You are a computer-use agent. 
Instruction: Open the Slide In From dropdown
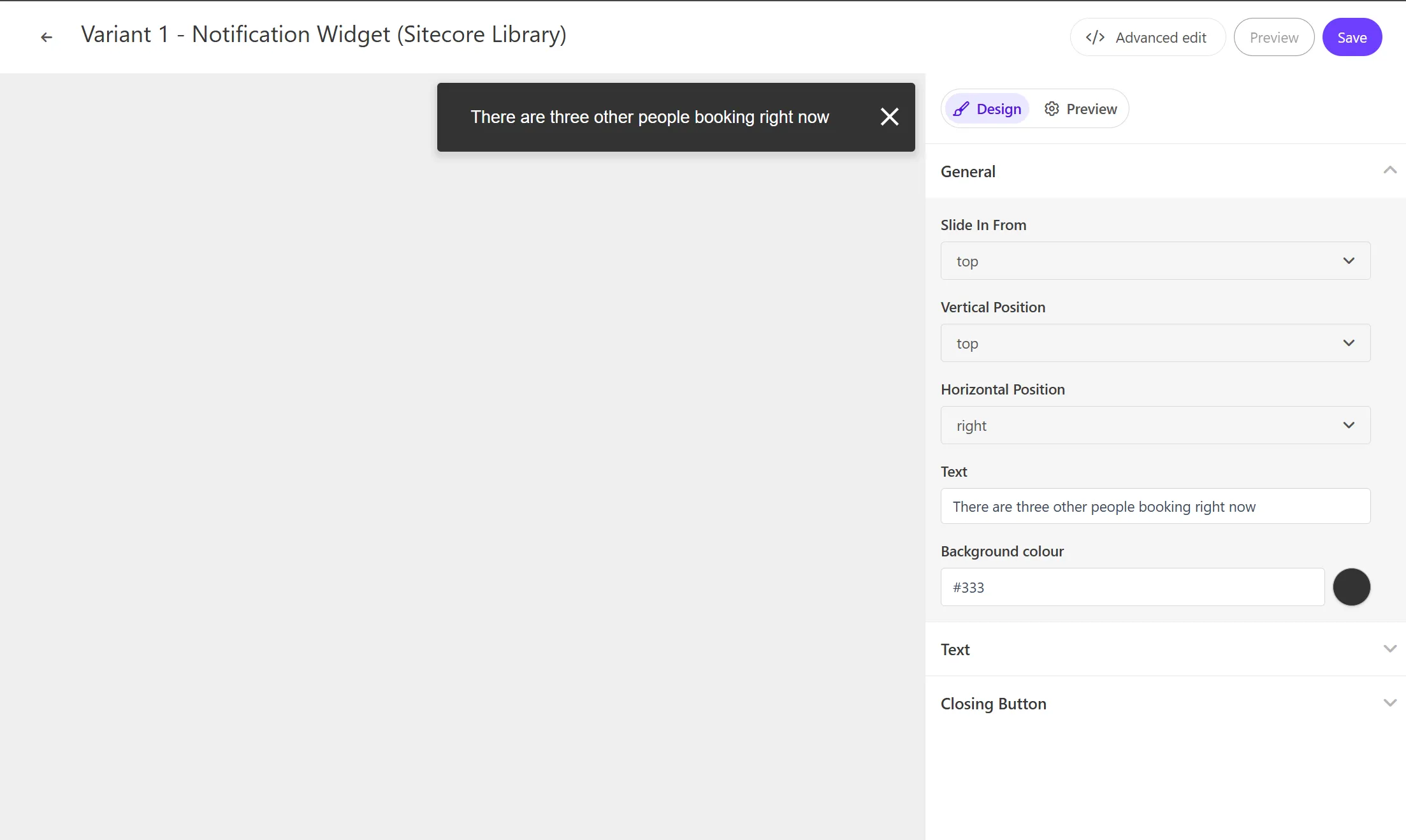[1156, 261]
